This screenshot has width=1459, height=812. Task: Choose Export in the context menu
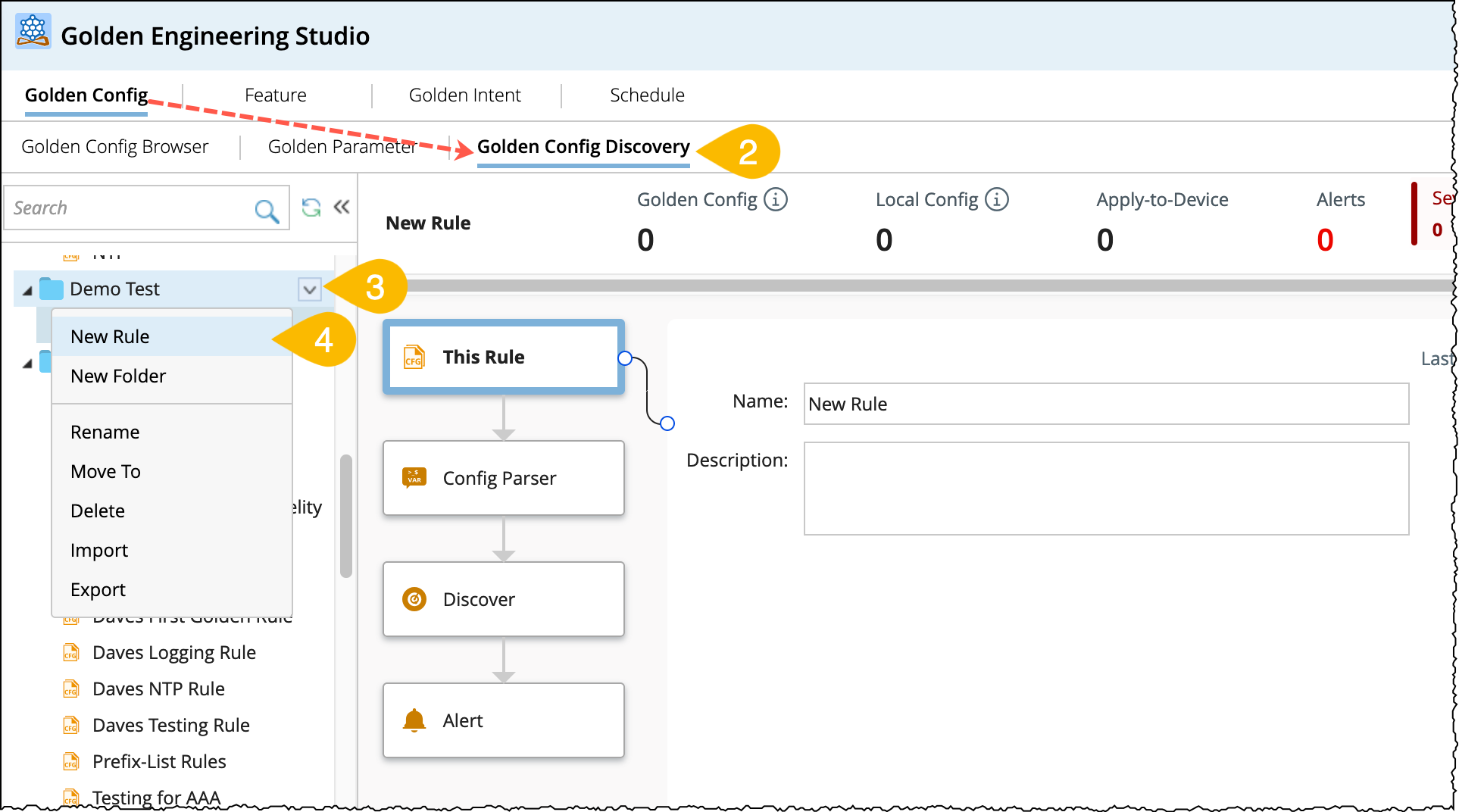coord(98,590)
